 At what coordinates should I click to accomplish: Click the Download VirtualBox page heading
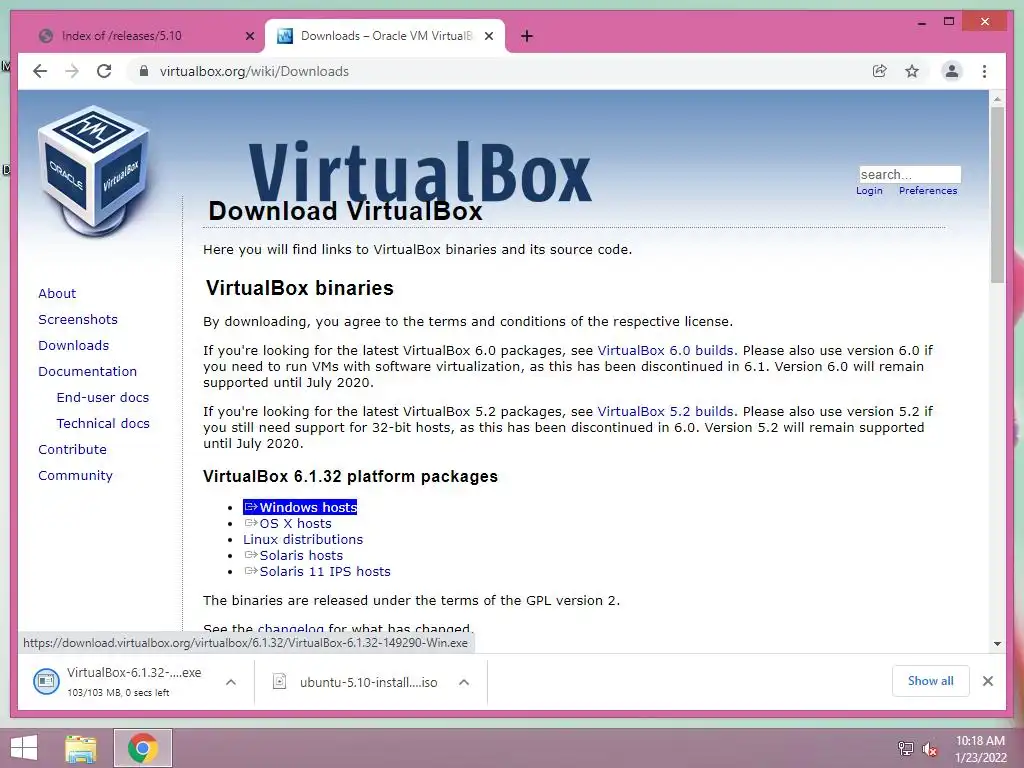(x=345, y=211)
